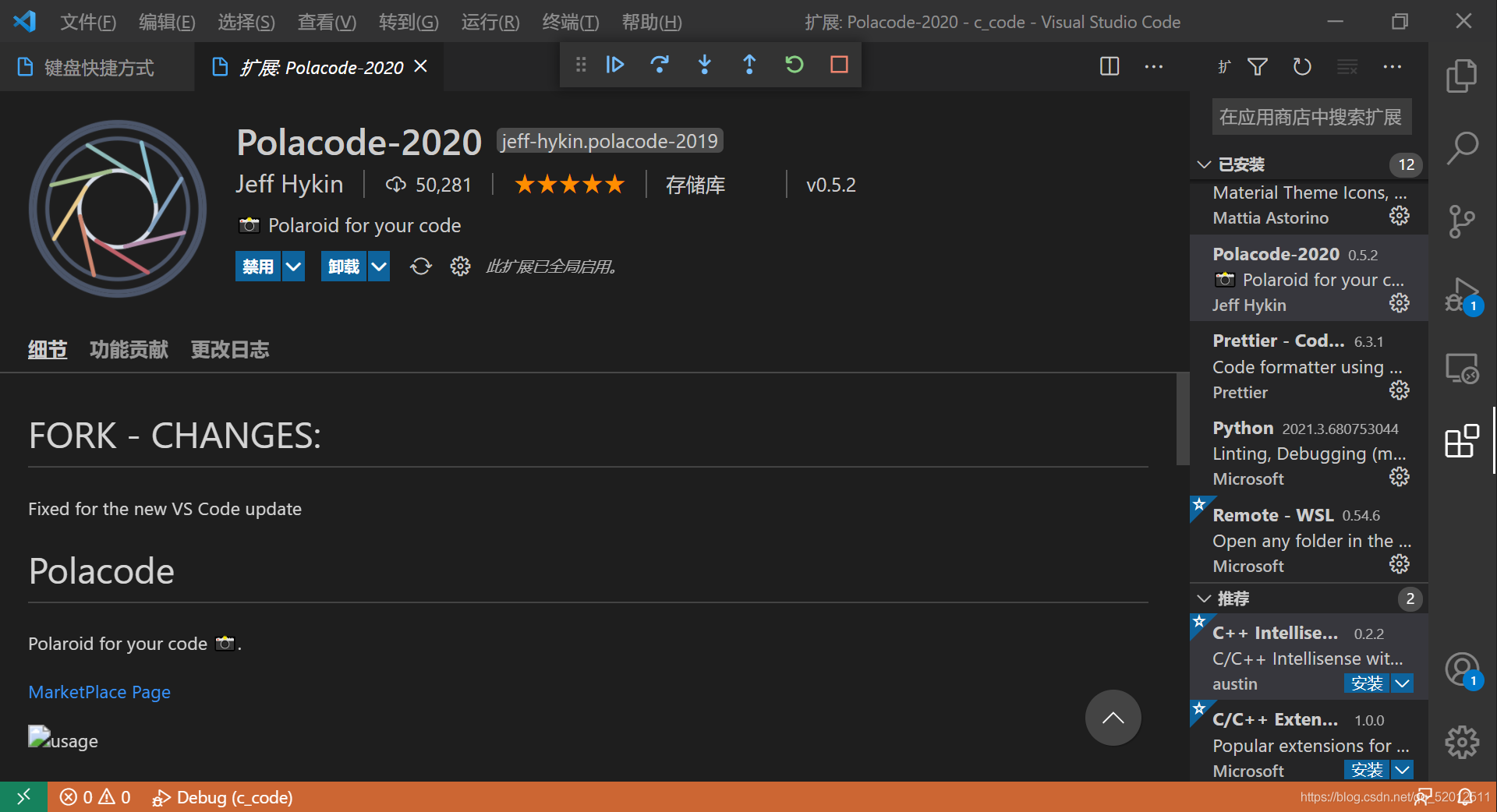Open gear settings for Material Theme Icons
Viewport: 1497px width, 812px height.
point(1400,216)
